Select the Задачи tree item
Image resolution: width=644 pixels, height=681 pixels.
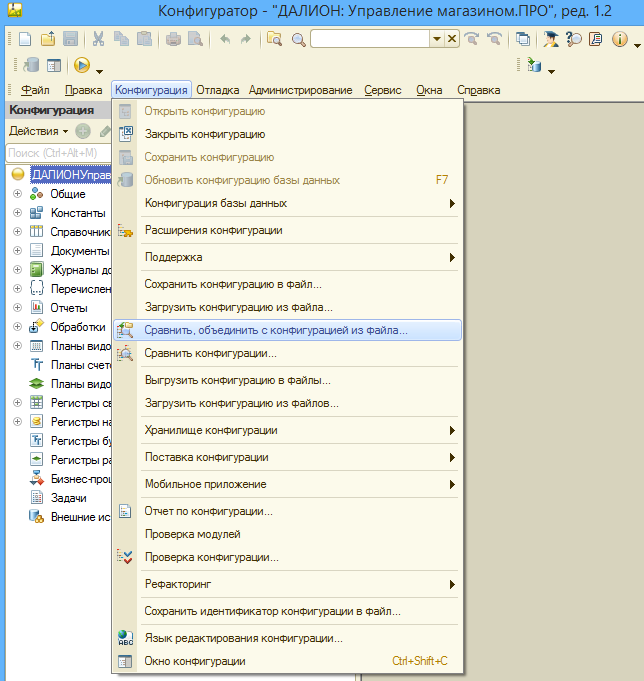coord(69,498)
